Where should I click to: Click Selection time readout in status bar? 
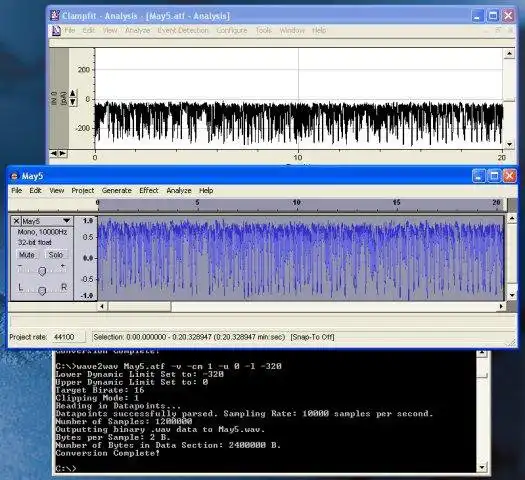pos(189,337)
